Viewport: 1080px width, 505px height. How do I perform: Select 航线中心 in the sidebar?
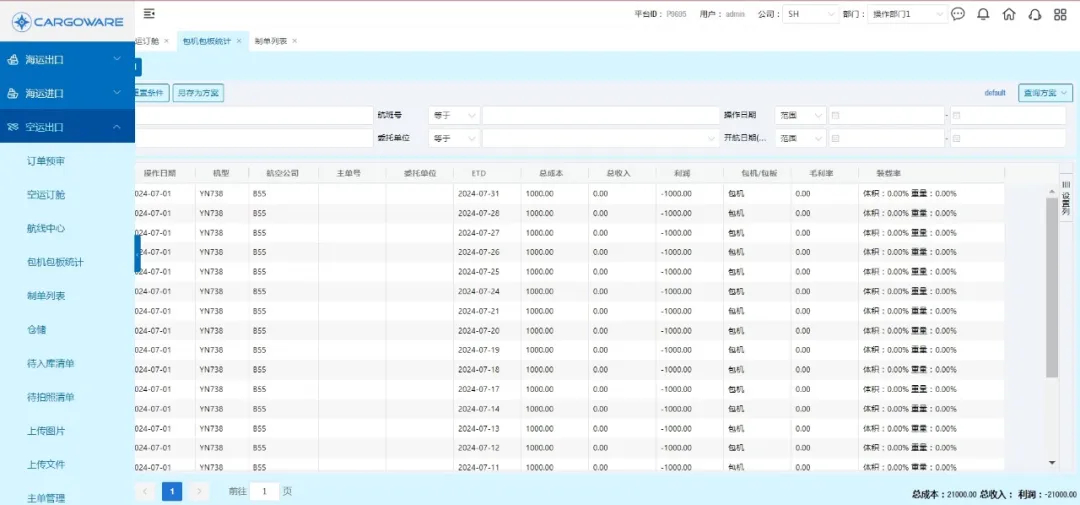[x=46, y=228]
